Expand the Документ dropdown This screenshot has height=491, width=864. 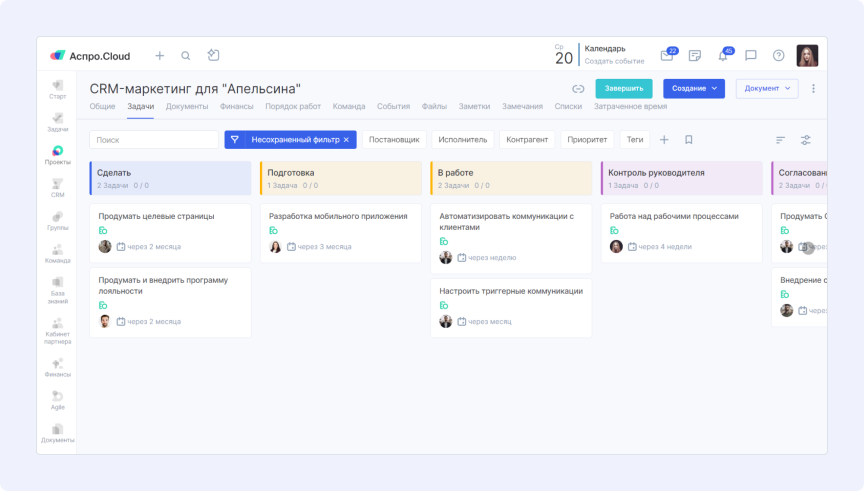tap(767, 89)
